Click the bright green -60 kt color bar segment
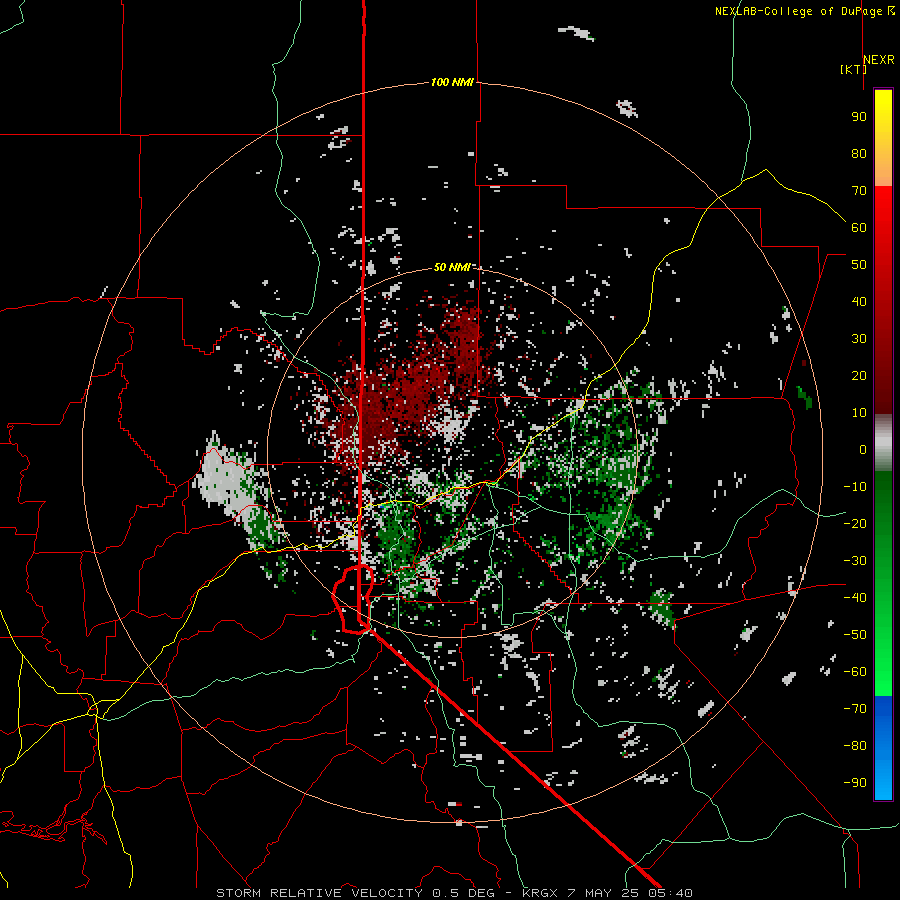Image resolution: width=900 pixels, height=900 pixels. [x=883, y=677]
